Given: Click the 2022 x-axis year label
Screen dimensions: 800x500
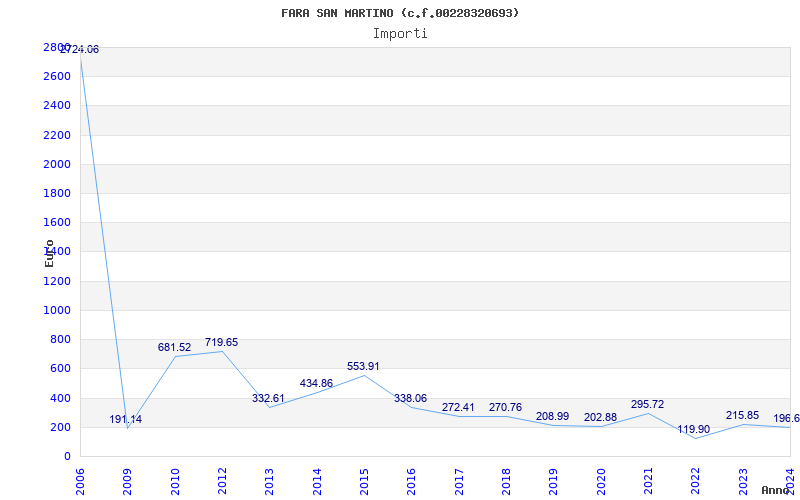Looking at the screenshot, I should tap(695, 481).
